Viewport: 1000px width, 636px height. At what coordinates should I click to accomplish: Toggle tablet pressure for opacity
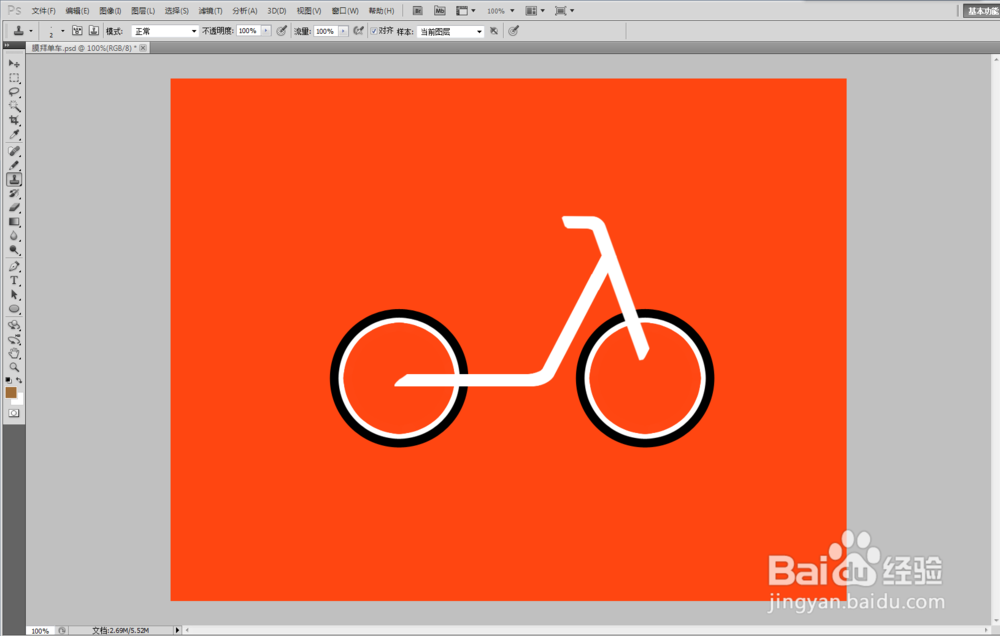281,31
